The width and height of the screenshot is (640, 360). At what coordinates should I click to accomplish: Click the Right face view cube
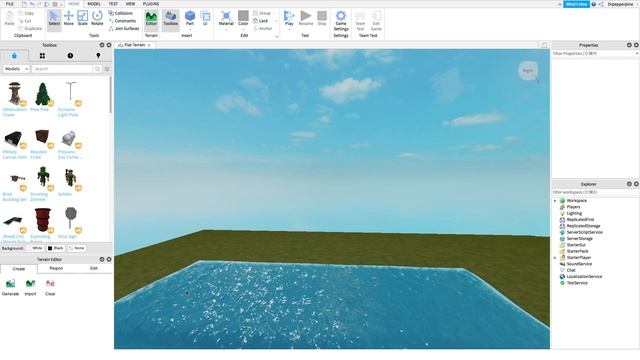[x=527, y=71]
